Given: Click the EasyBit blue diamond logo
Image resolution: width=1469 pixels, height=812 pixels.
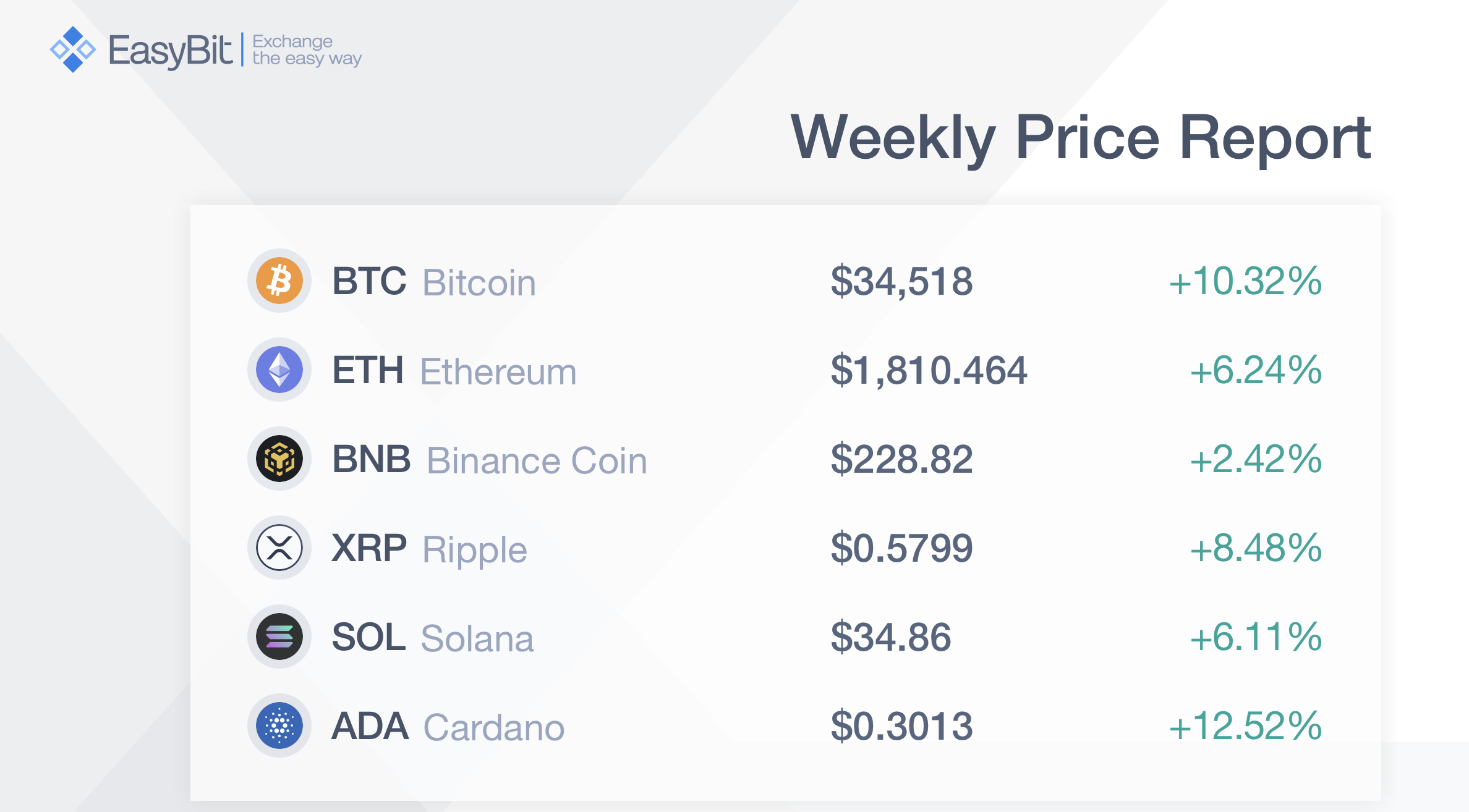Looking at the screenshot, I should coord(73,49).
